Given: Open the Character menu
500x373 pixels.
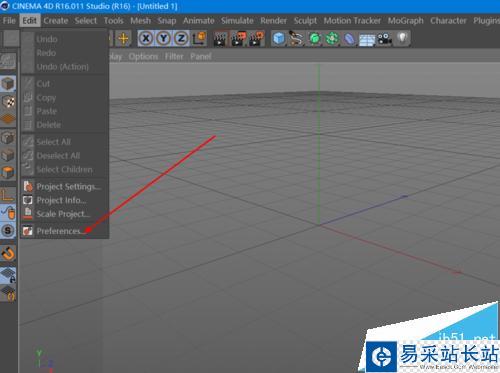Looking at the screenshot, I should pos(448,21).
